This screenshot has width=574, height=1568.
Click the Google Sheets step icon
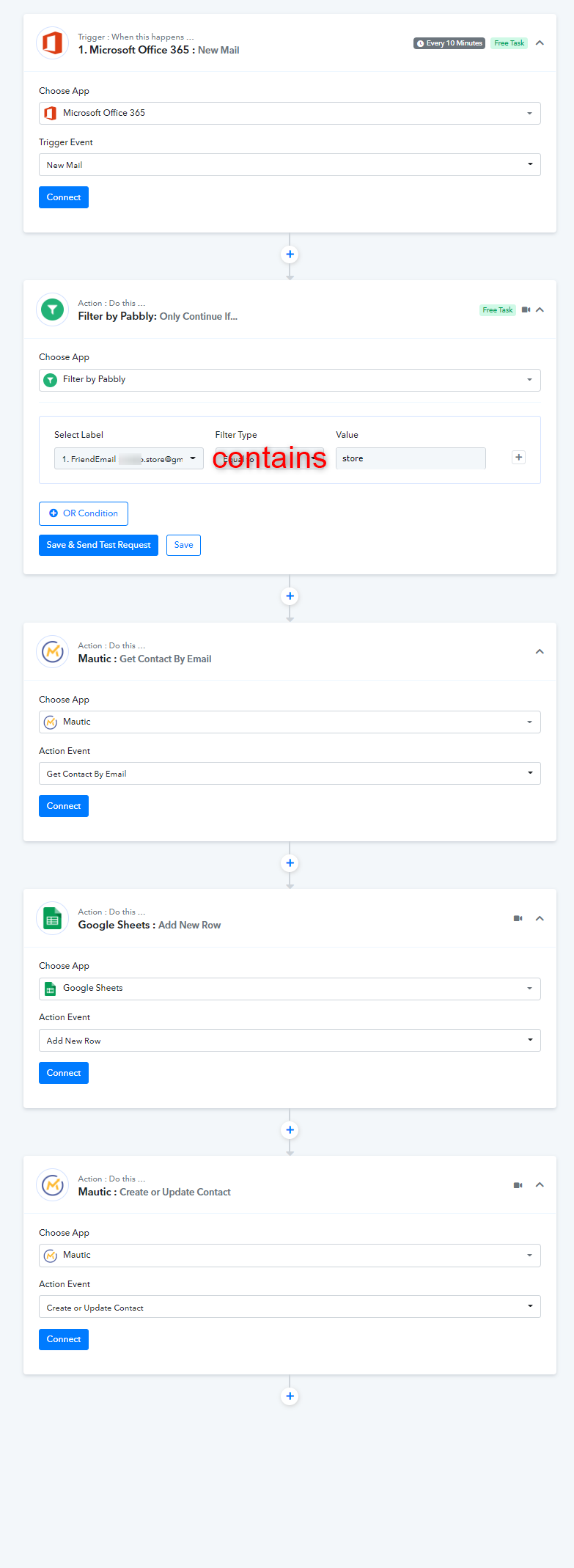point(52,918)
